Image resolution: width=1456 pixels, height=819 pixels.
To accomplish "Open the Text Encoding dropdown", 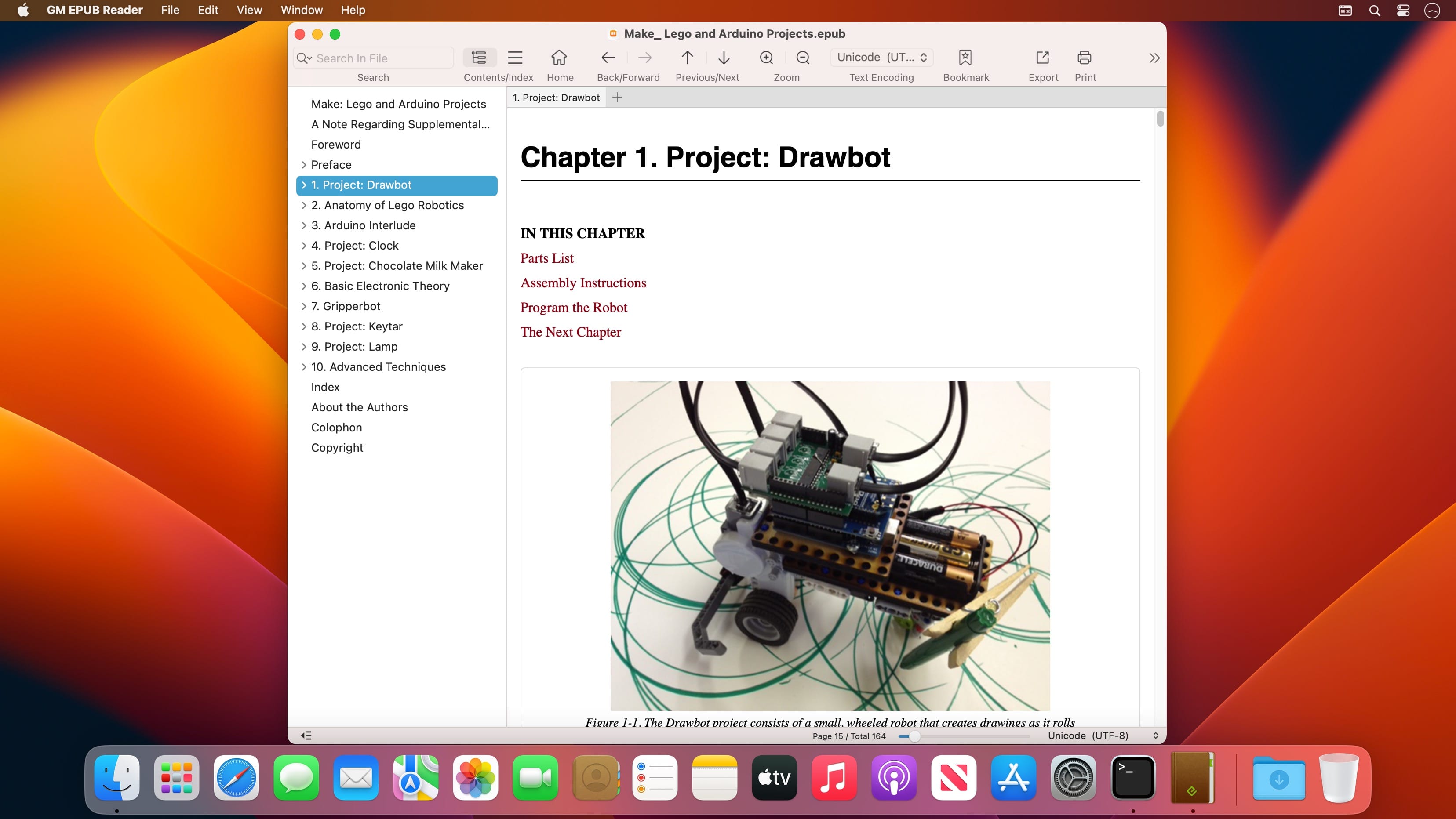I will [881, 57].
